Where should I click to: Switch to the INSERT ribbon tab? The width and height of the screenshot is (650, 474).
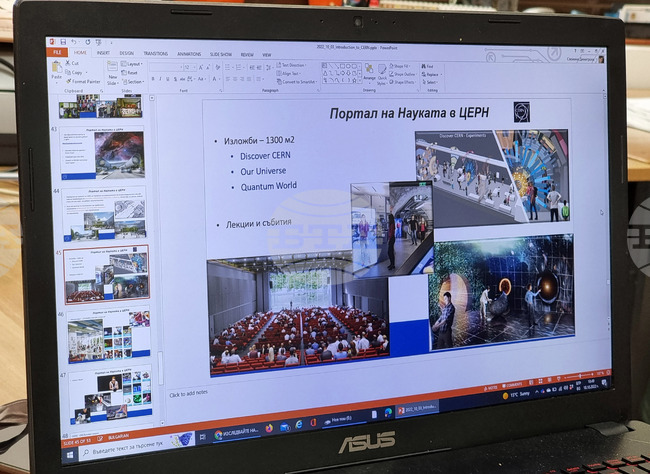[x=103, y=53]
